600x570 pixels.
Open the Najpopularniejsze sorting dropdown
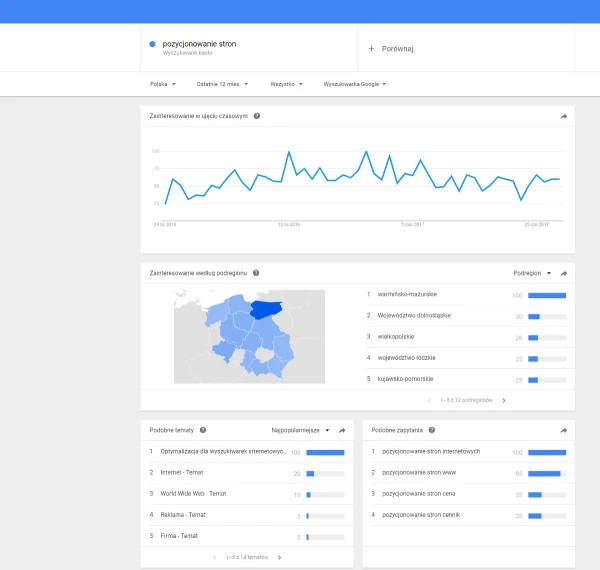(x=299, y=430)
